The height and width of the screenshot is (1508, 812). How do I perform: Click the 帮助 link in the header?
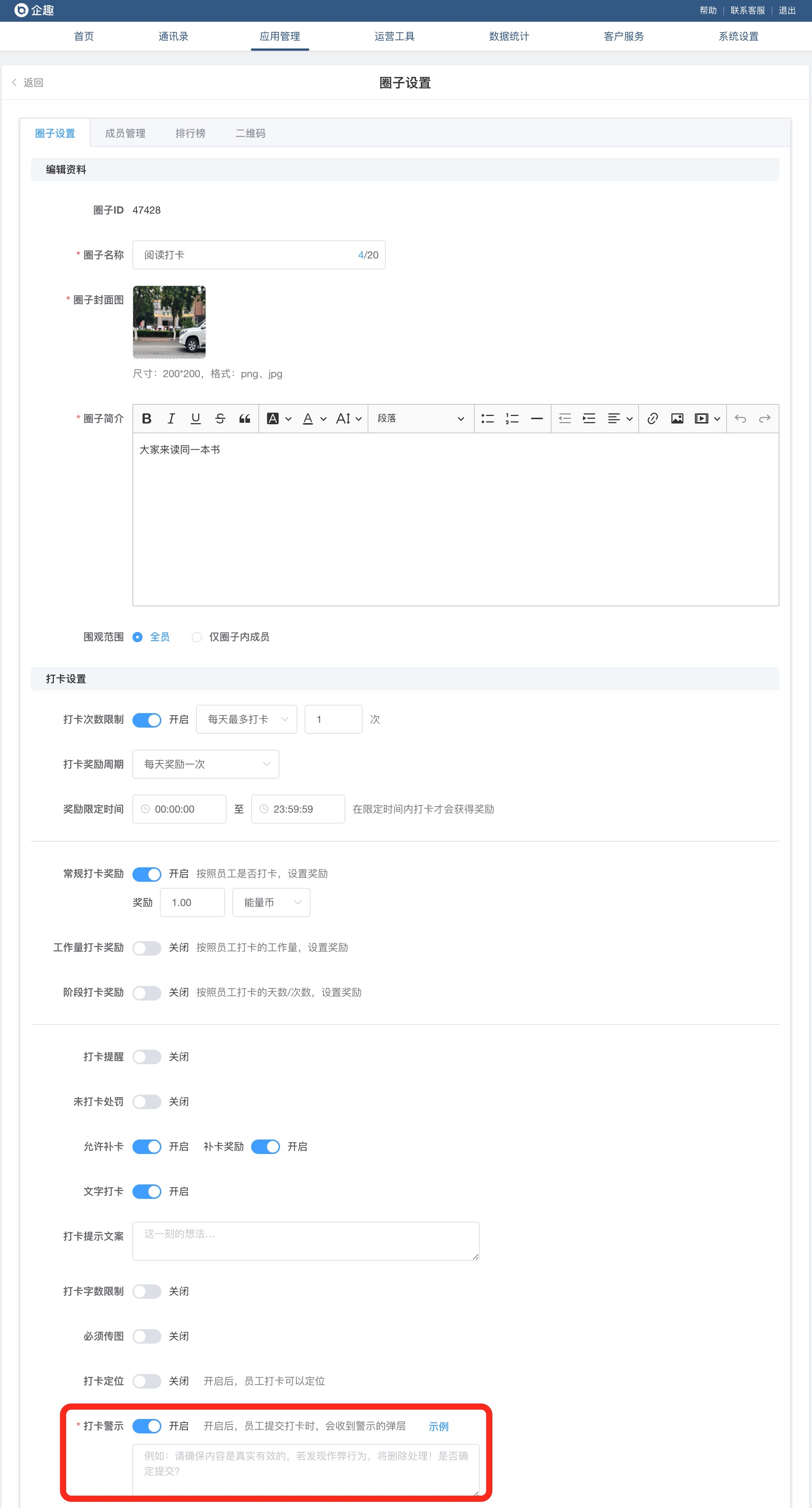[x=708, y=10]
